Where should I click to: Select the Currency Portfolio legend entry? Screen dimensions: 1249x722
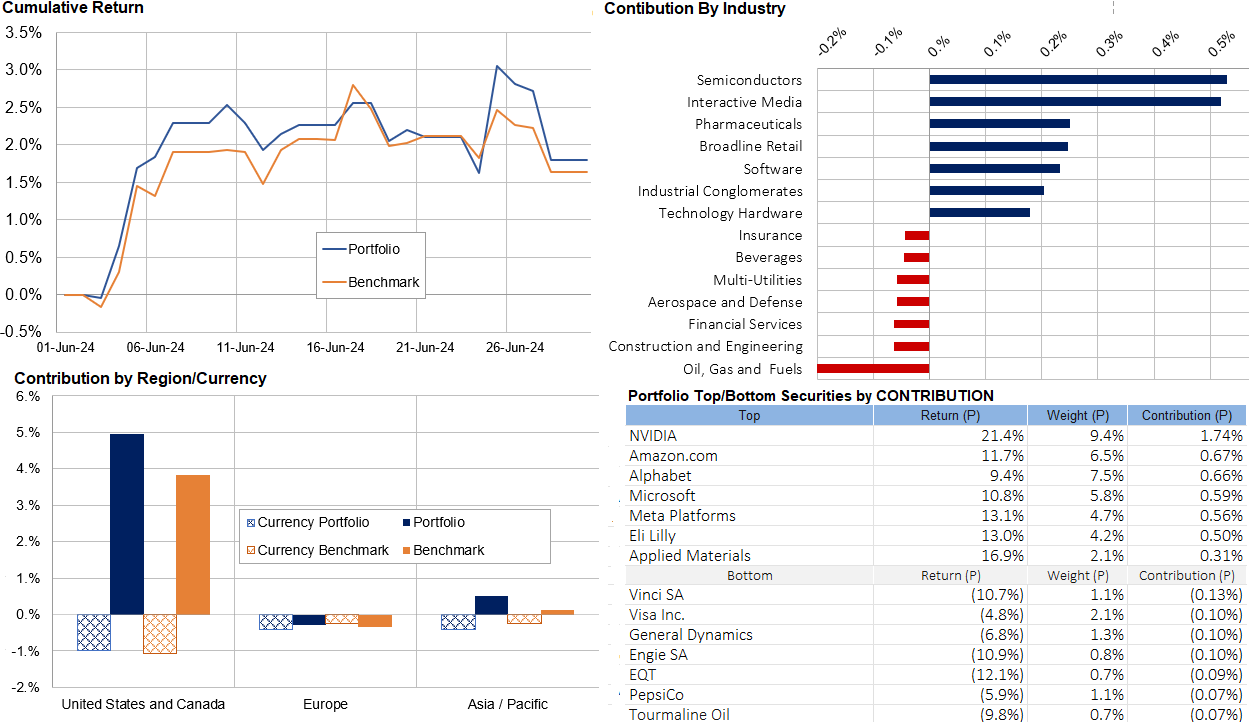point(306,522)
